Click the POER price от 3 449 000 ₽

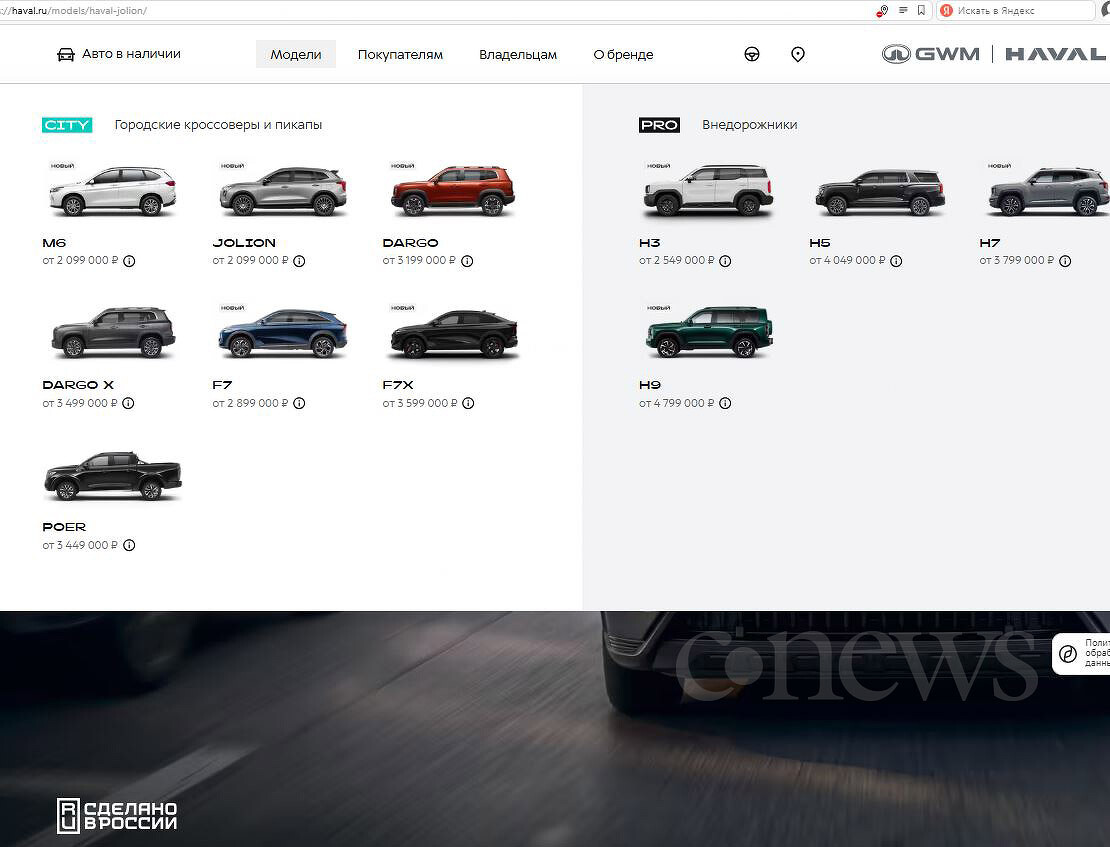80,545
